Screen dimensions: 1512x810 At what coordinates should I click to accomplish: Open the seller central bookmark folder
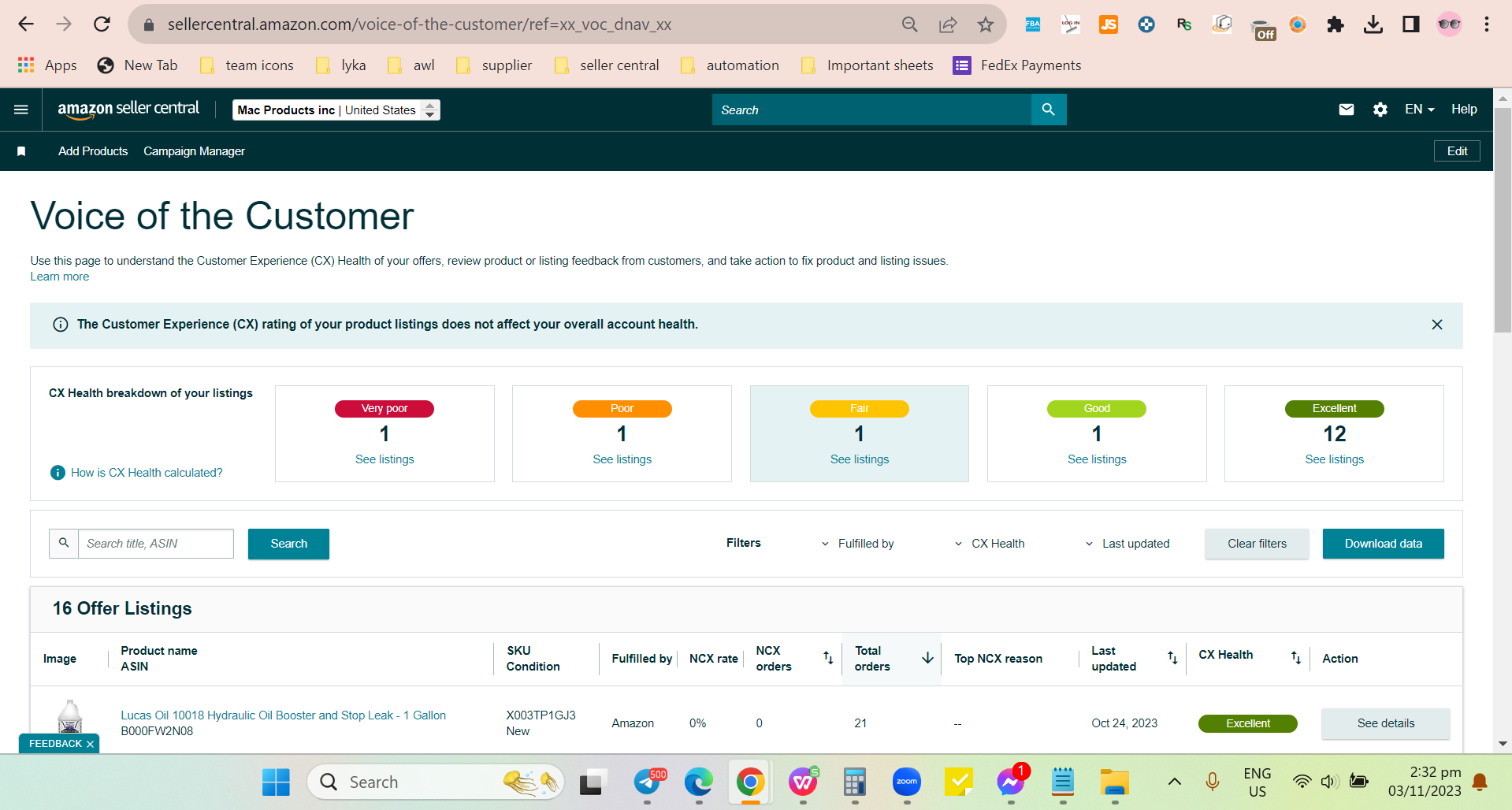tap(607, 65)
